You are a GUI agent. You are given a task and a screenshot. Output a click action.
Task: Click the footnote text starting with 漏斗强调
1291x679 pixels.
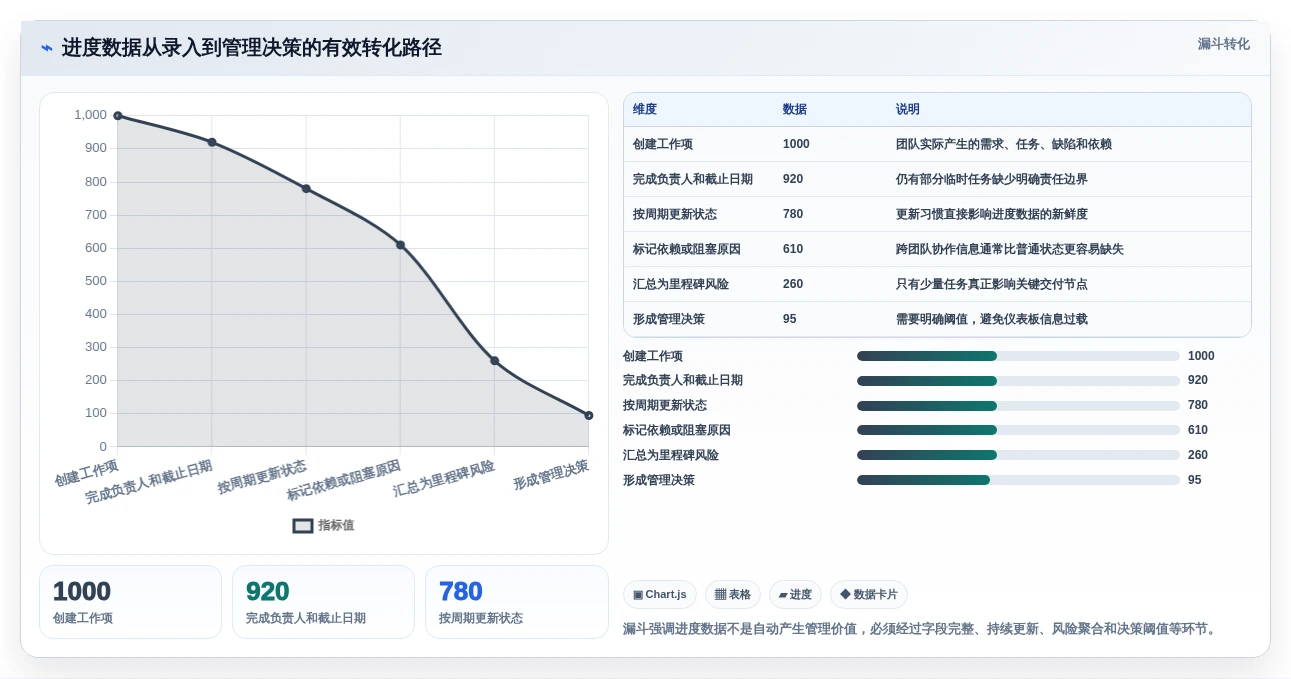click(x=922, y=629)
